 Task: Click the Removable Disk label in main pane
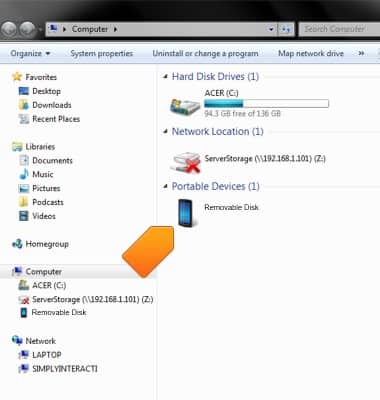pos(231,207)
